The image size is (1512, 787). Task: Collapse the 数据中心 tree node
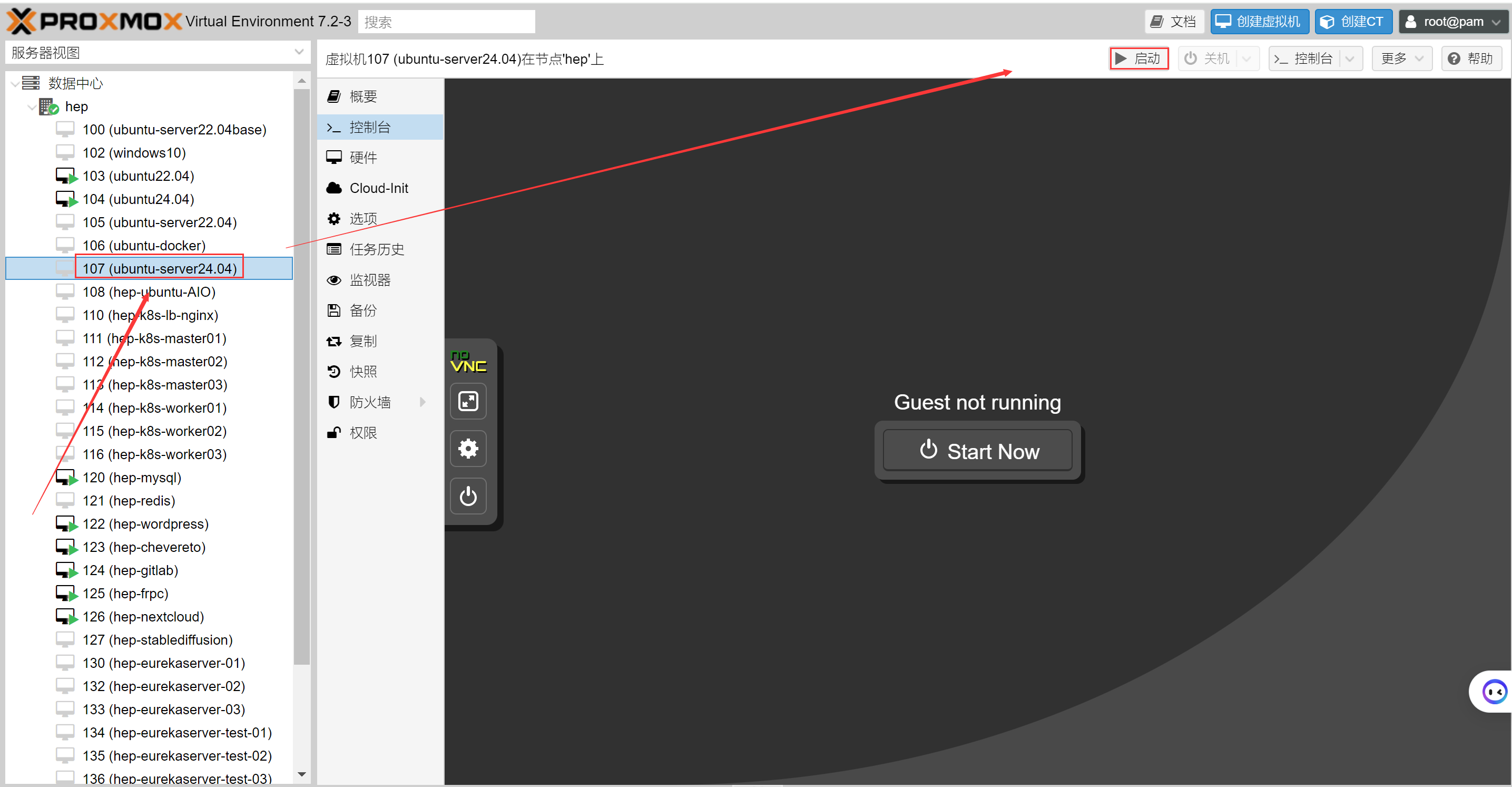15,84
